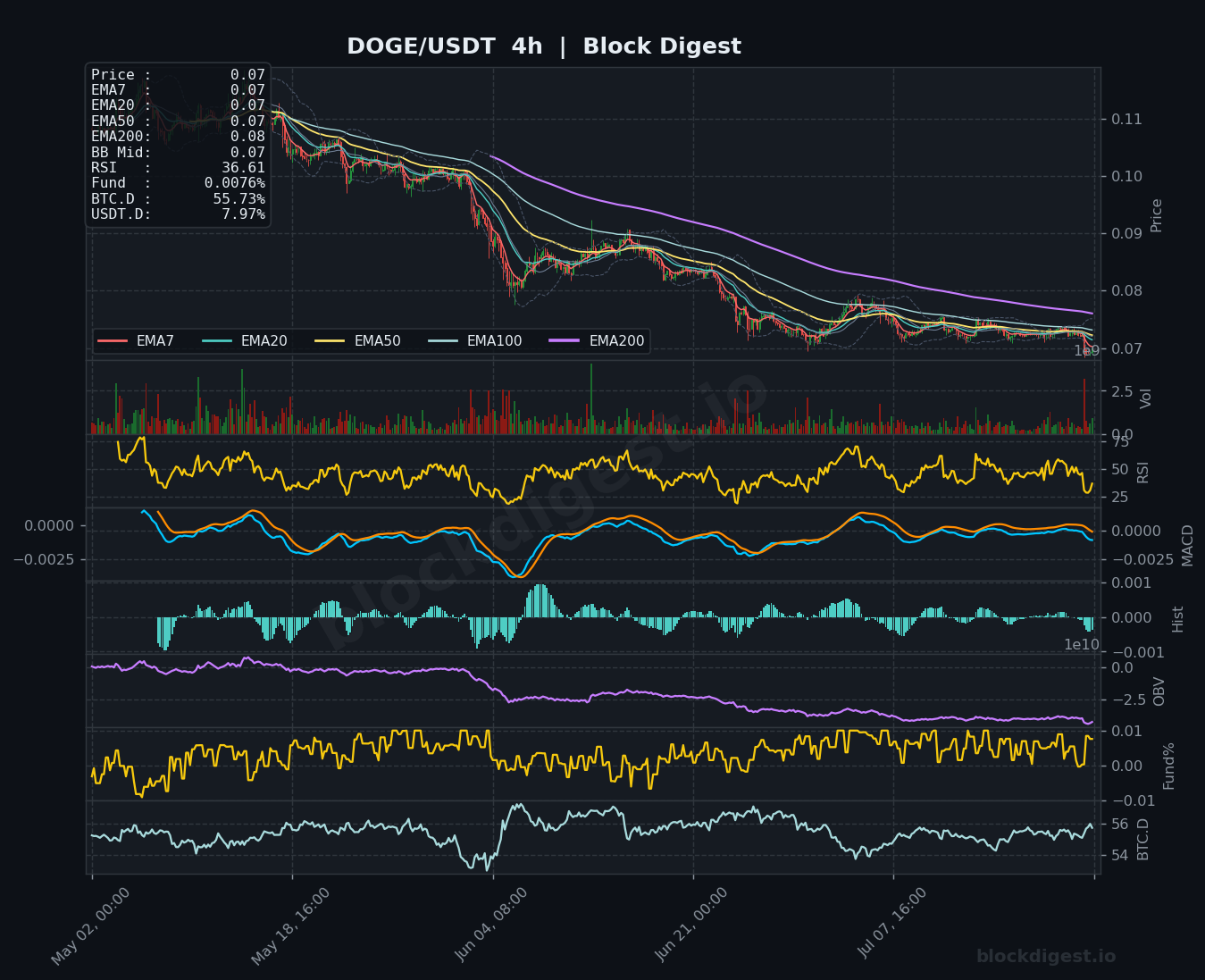The width and height of the screenshot is (1205, 980).
Task: Click the 0.10 price axis tick
Action: point(1126,176)
